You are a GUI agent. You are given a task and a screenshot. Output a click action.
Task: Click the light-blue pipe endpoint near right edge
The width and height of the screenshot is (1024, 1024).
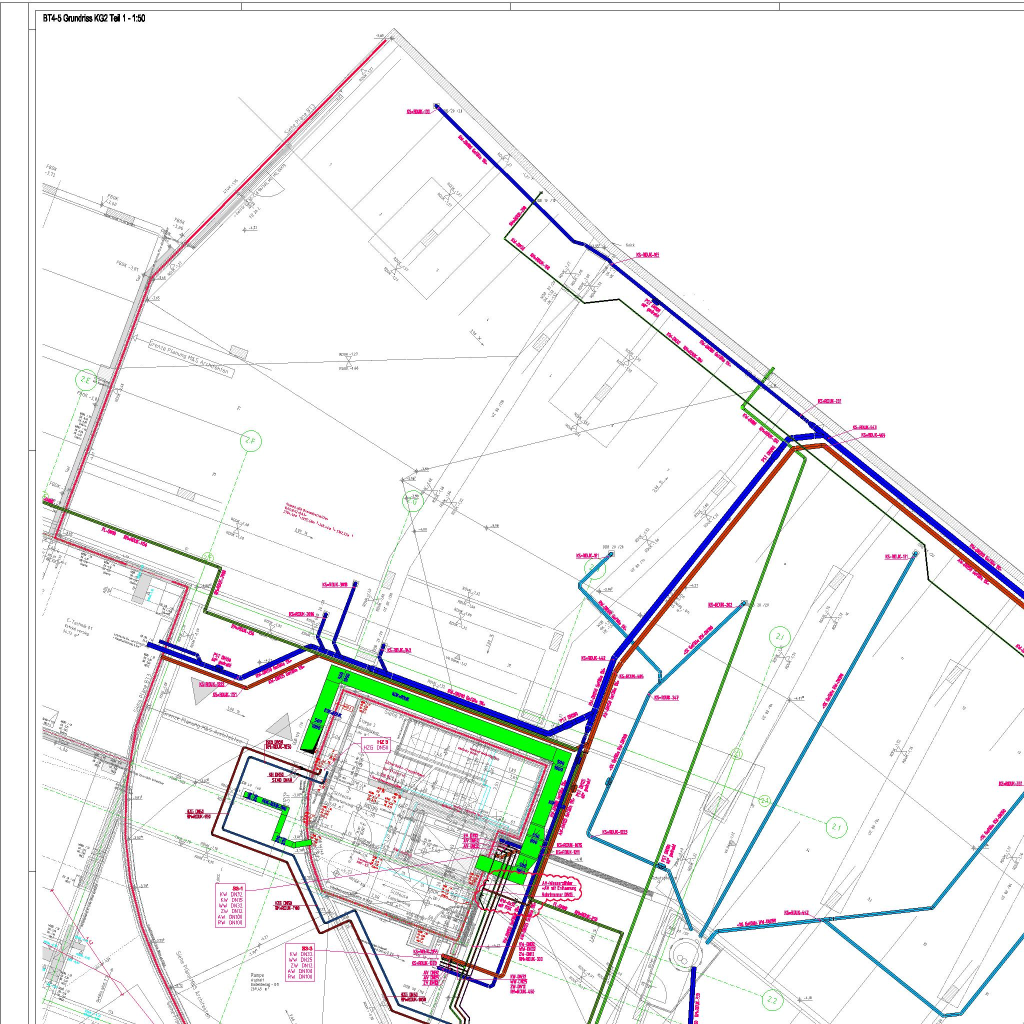913,555
